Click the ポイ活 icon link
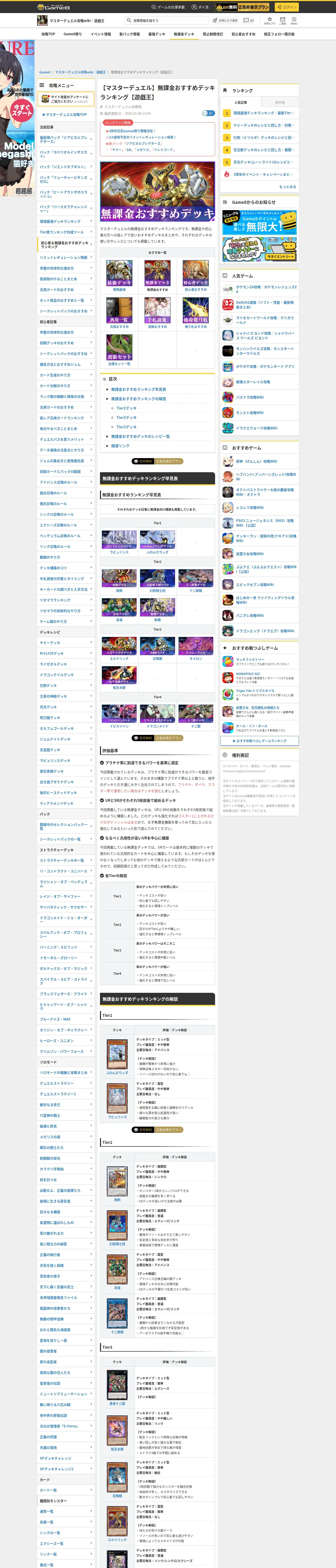Screen dimensions: 336x1568 (200, 7)
